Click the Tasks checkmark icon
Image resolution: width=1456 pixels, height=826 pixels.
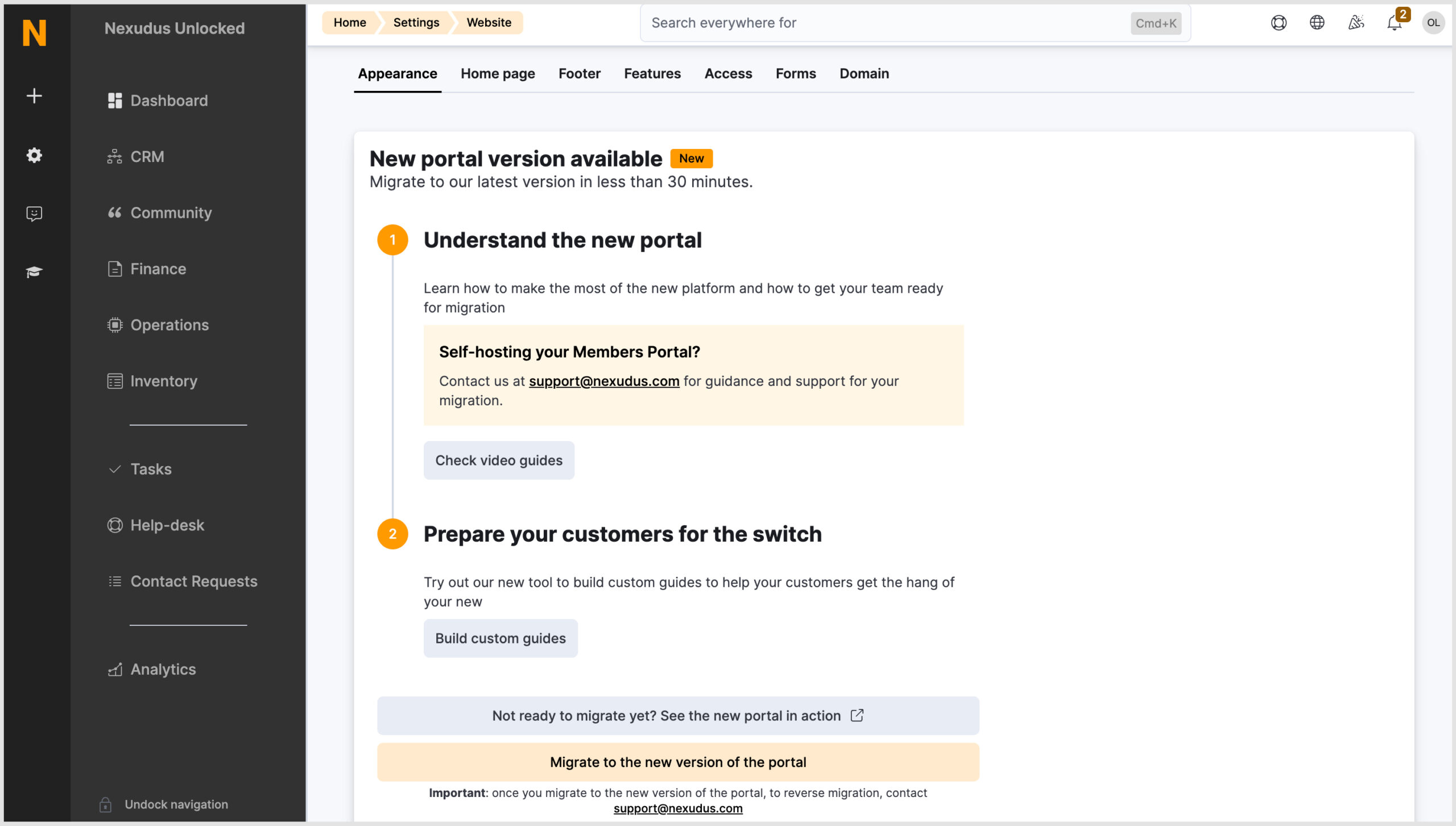115,469
